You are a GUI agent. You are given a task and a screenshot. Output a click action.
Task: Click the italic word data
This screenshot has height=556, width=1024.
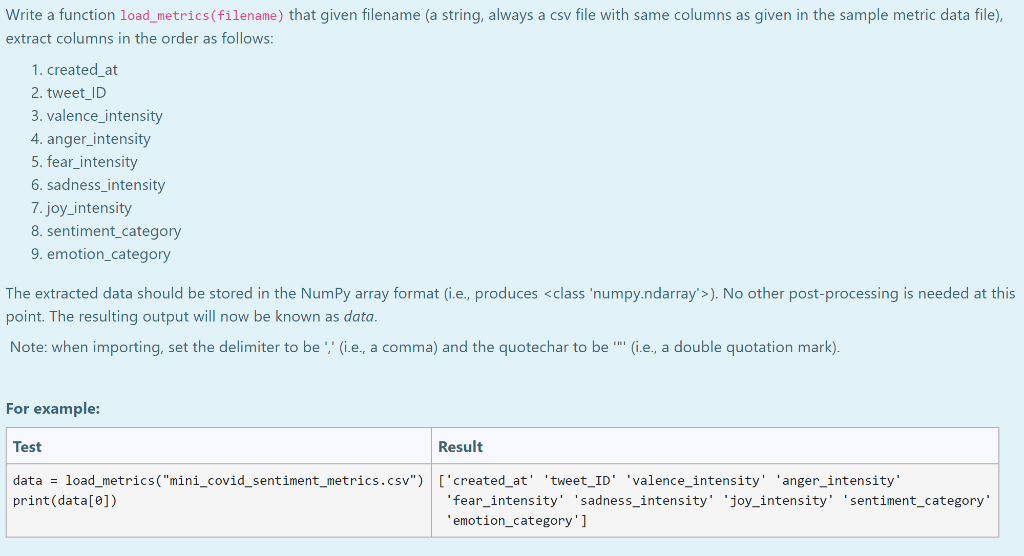click(359, 317)
